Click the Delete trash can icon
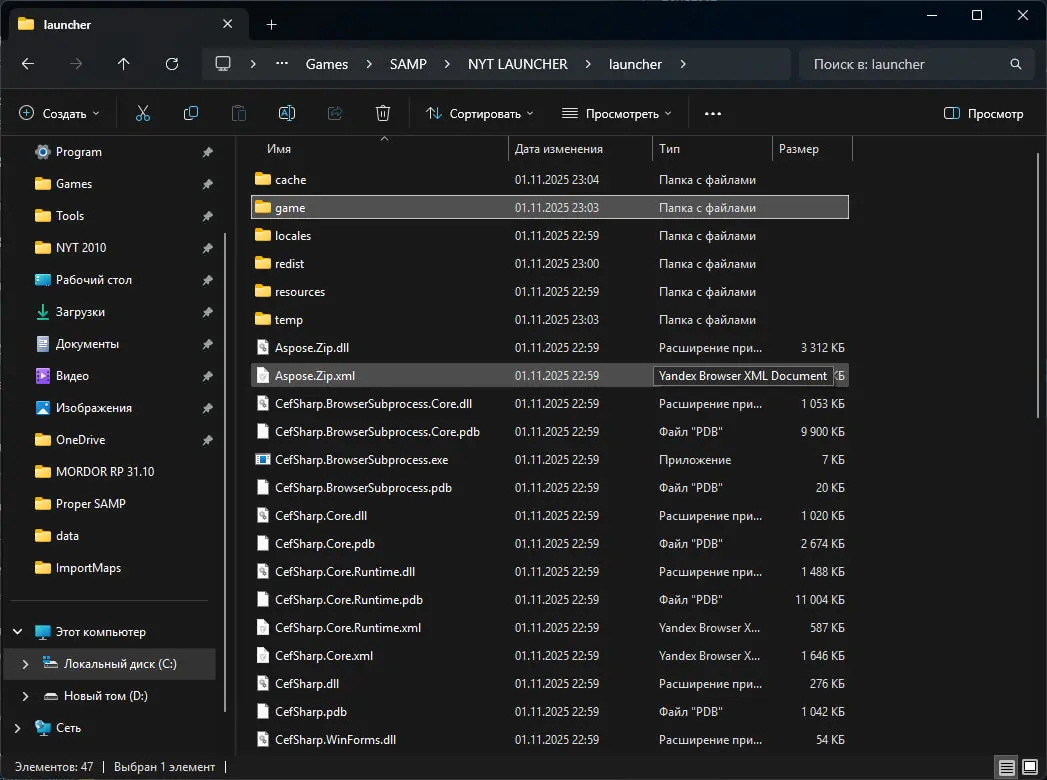Image resolution: width=1047 pixels, height=780 pixels. (382, 114)
